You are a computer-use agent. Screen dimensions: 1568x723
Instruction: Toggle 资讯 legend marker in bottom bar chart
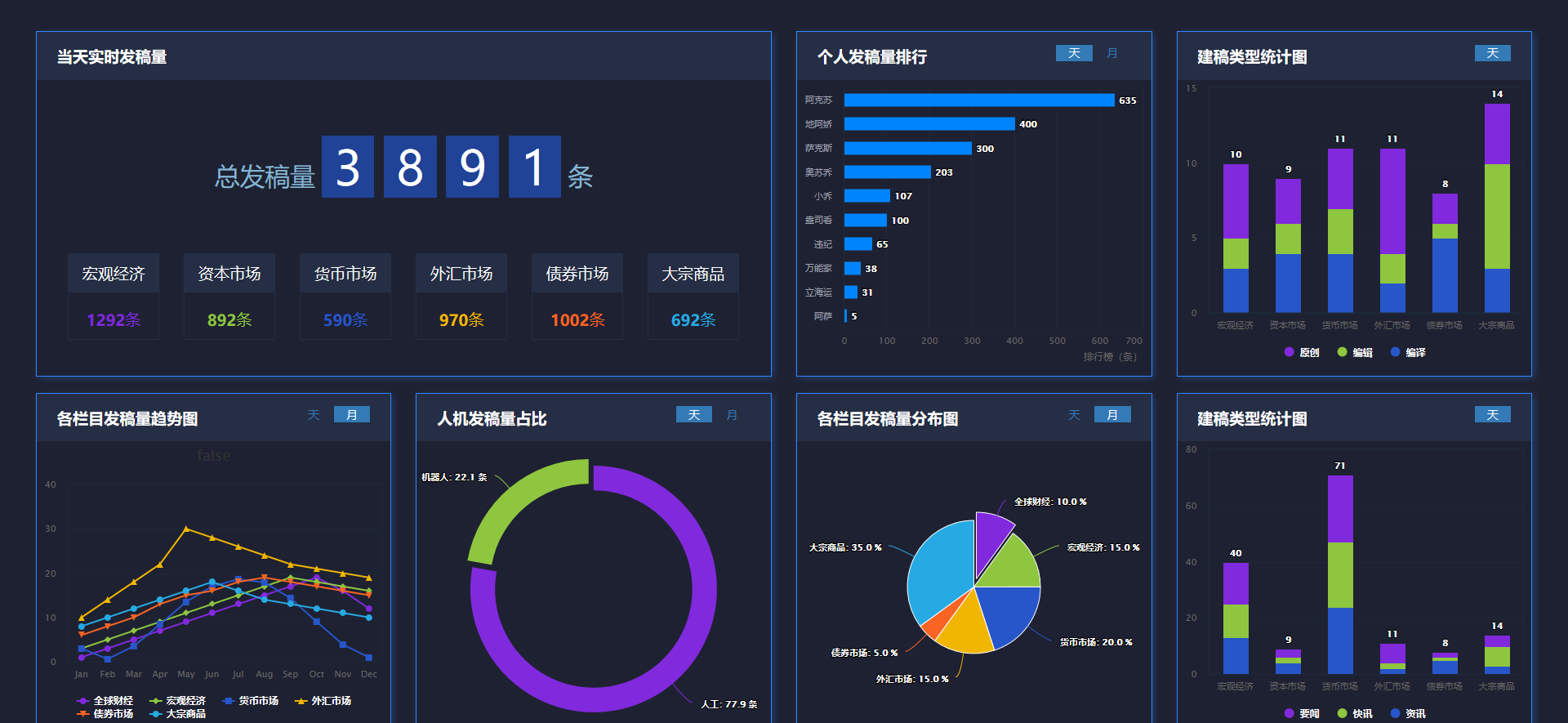[x=1395, y=713]
